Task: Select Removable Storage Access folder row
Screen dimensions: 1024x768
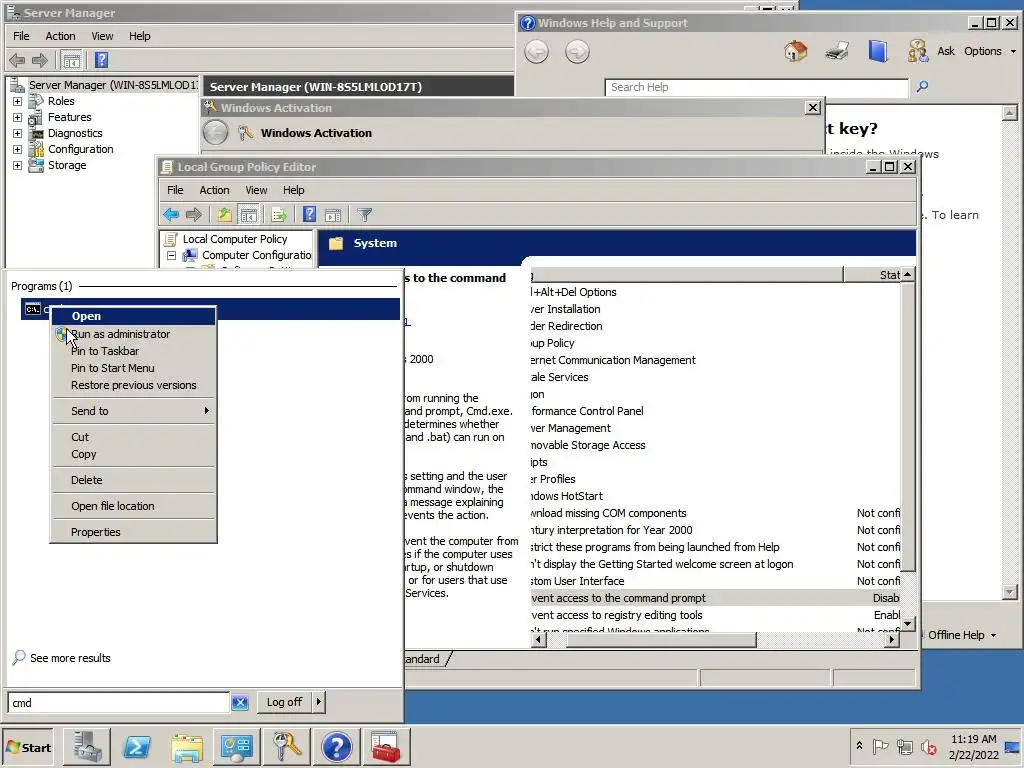Action: [x=716, y=445]
